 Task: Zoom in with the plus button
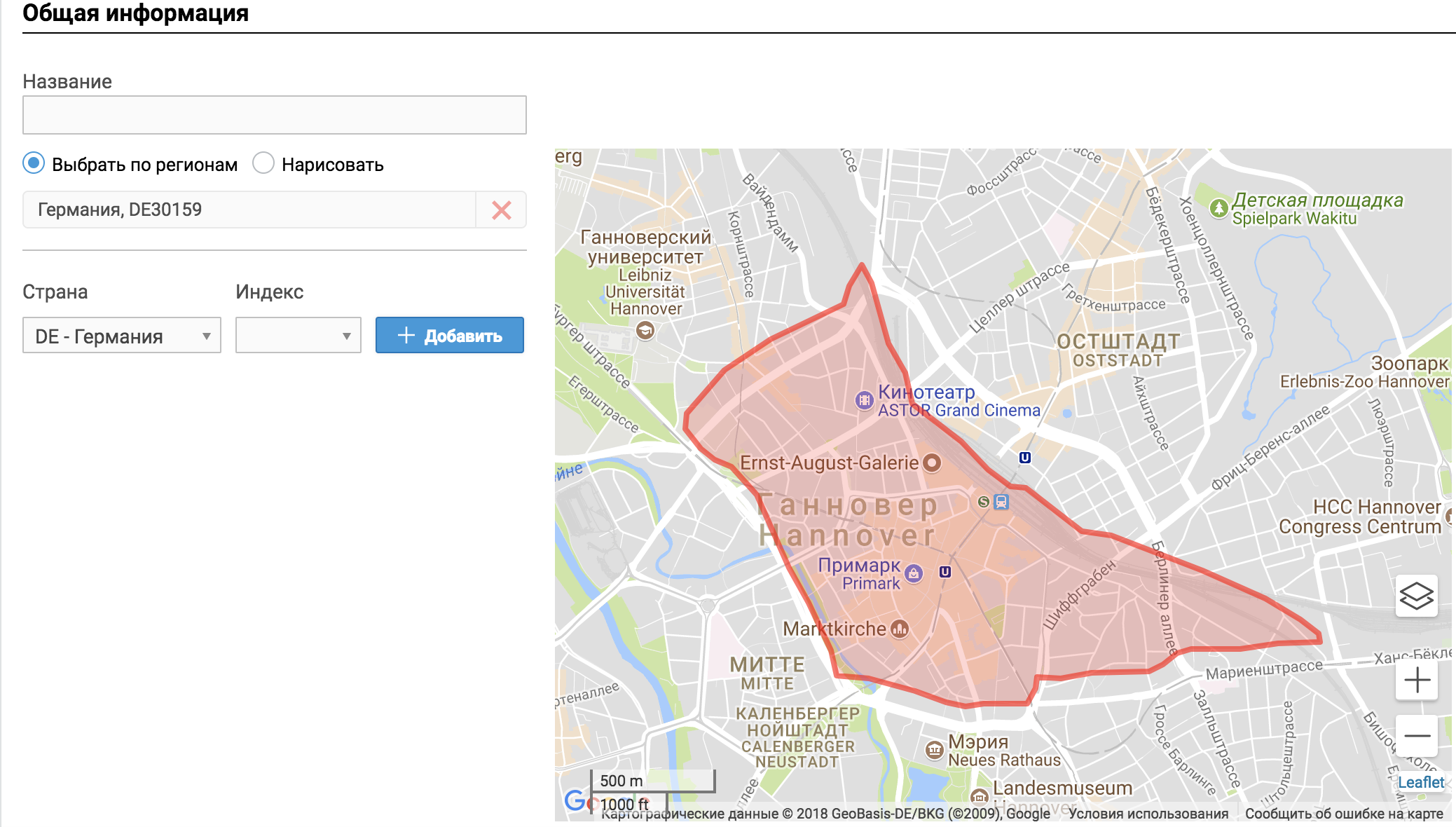(x=1416, y=680)
